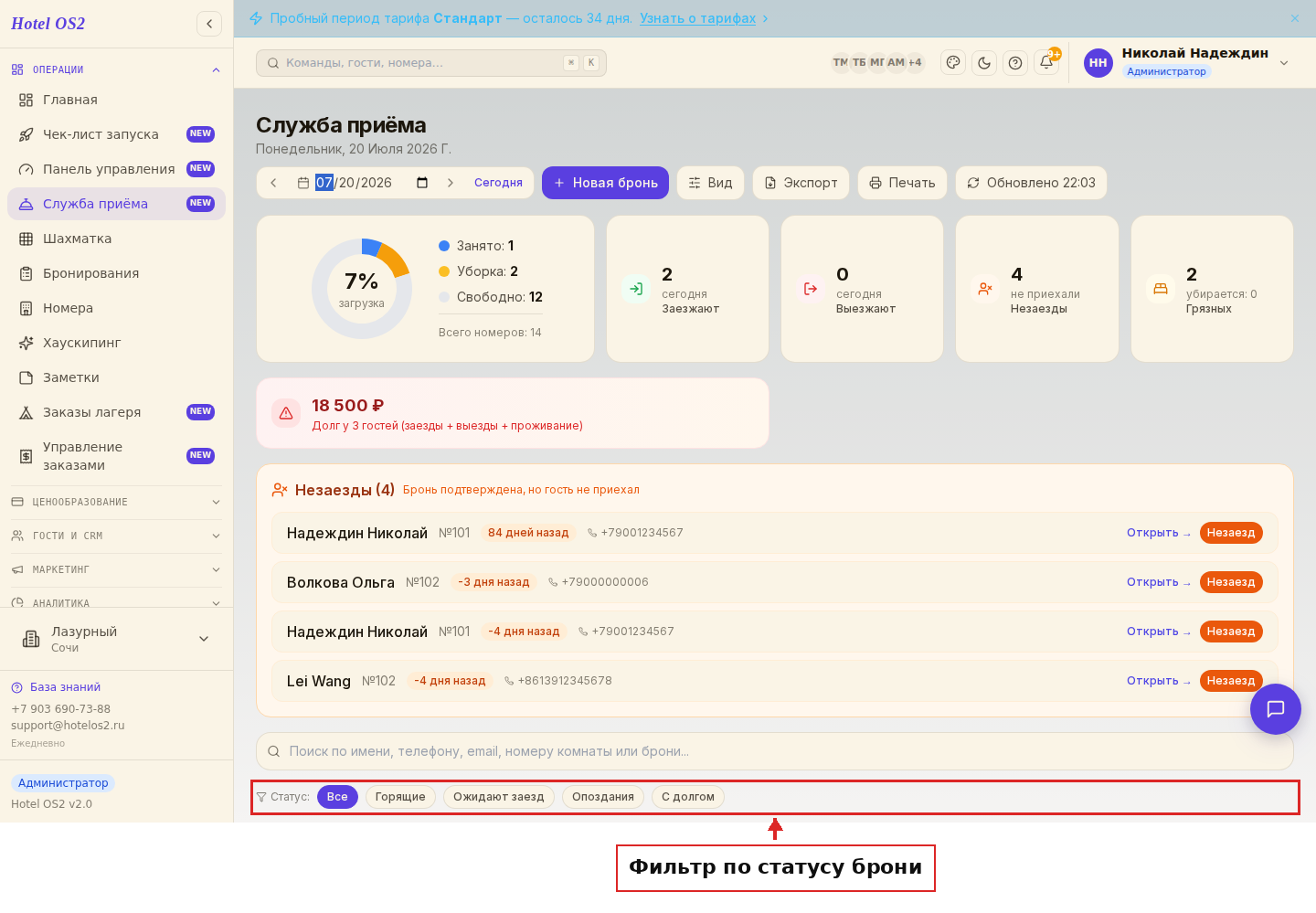This screenshot has width=1316, height=913.
Task: Open Заметки note icon
Action: pos(27,377)
